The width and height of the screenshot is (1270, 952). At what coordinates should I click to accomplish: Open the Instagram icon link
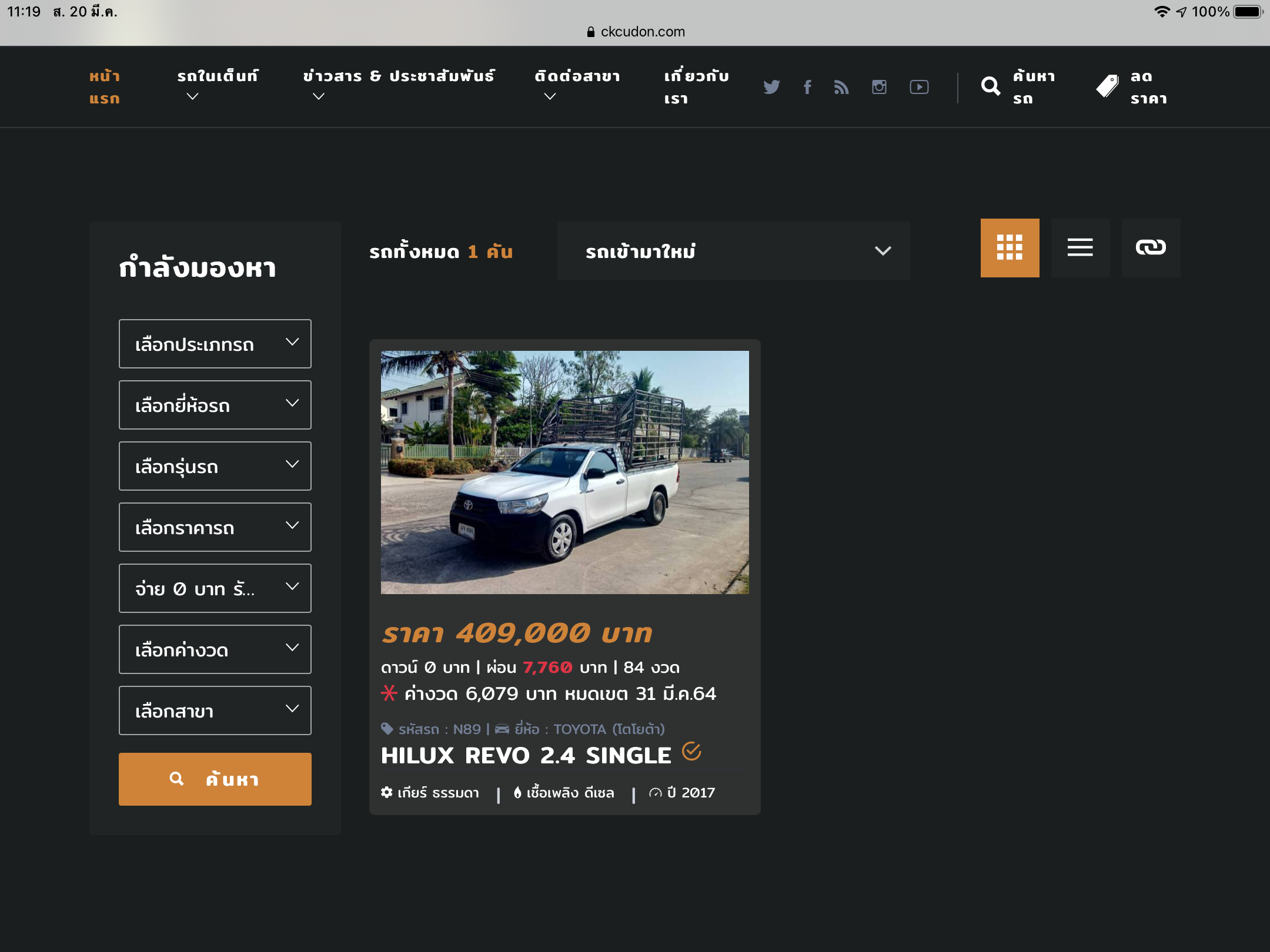click(879, 87)
